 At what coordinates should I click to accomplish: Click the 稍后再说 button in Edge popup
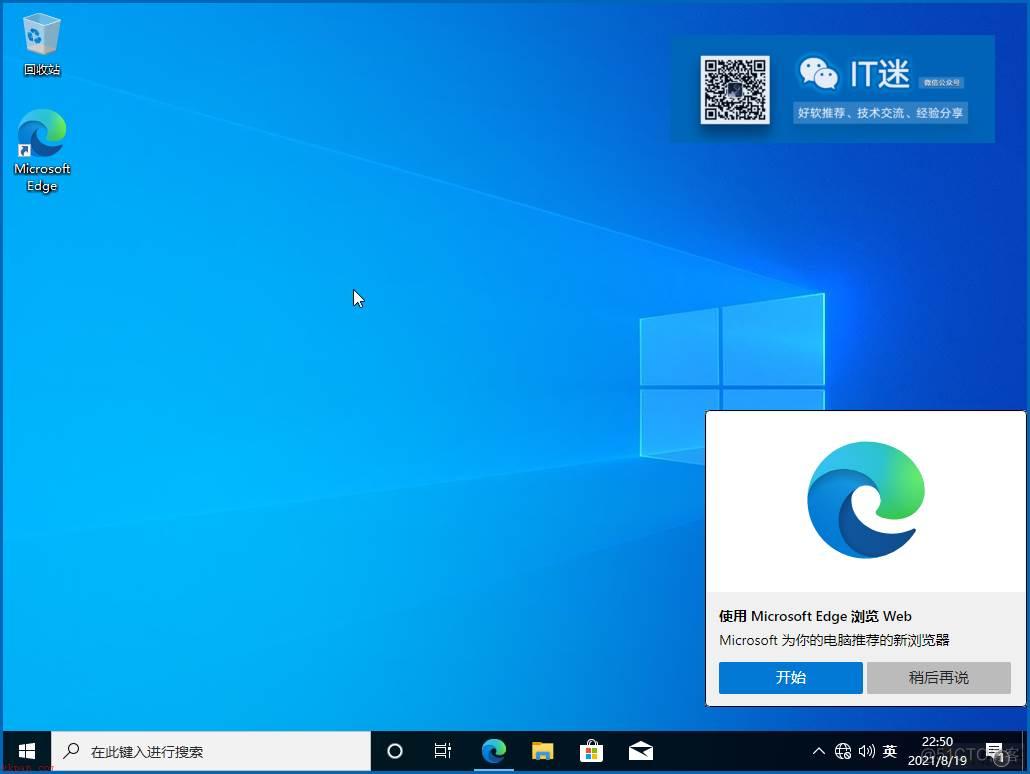pos(939,677)
